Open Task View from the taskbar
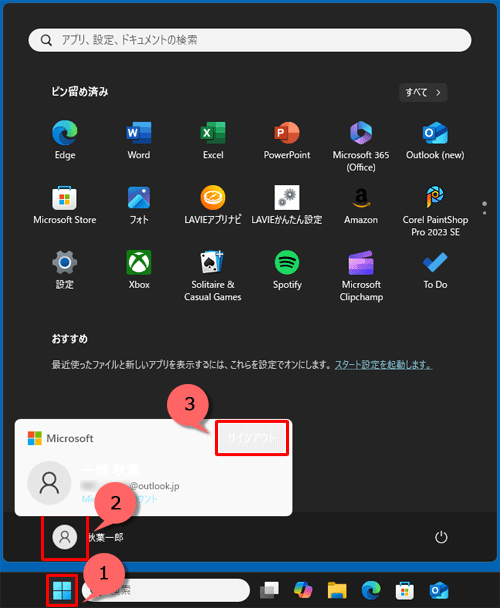Image resolution: width=500 pixels, height=608 pixels. click(x=269, y=591)
